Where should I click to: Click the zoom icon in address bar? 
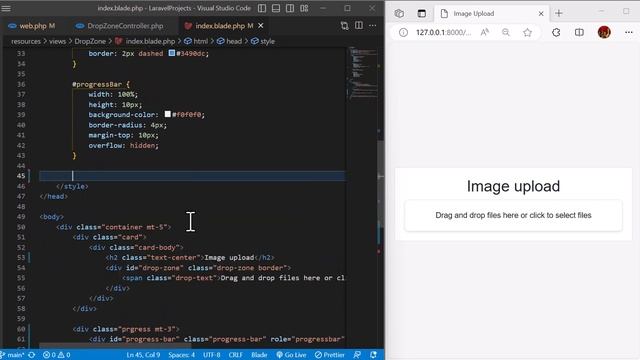click(506, 32)
